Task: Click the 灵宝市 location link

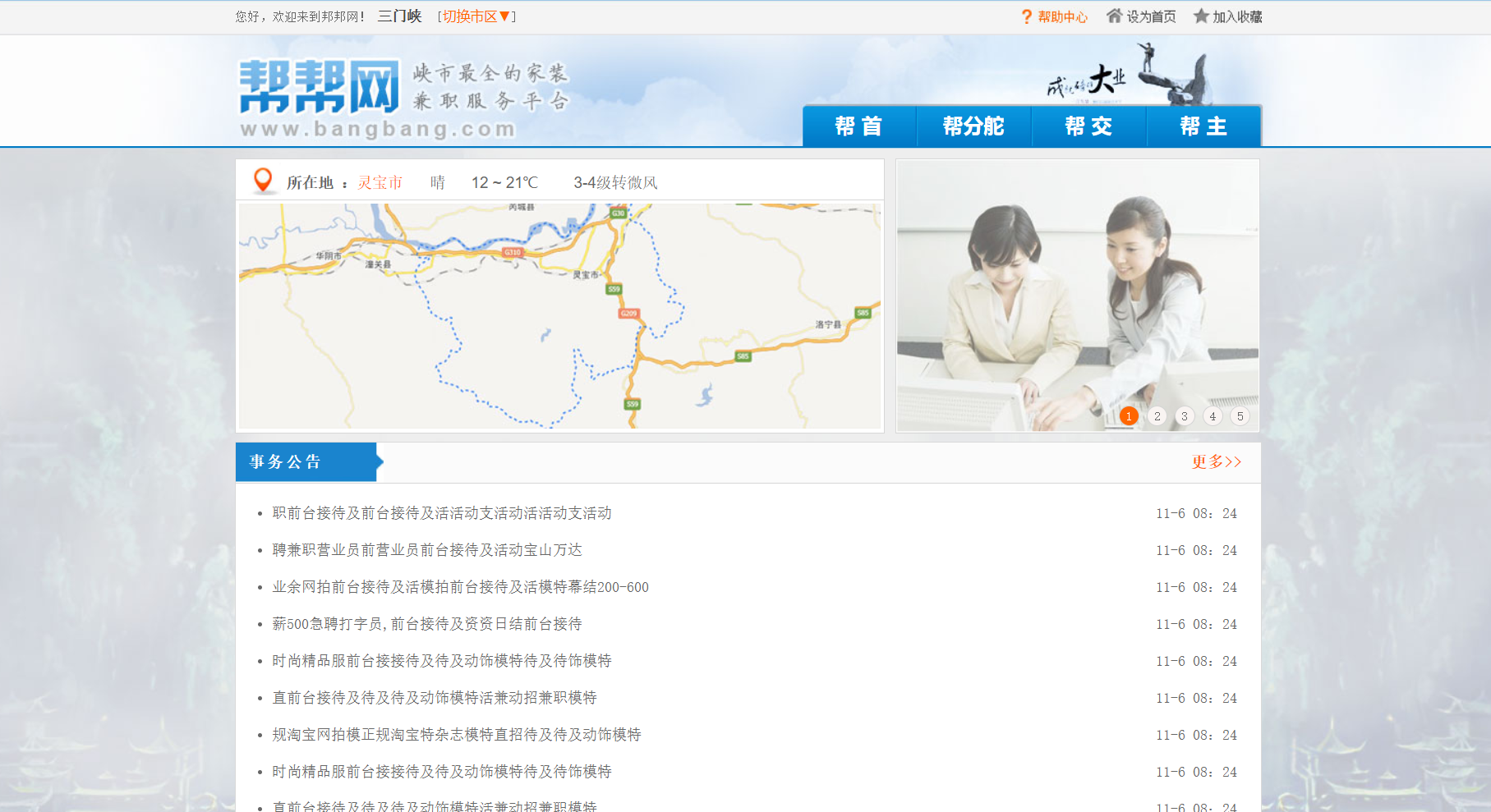Action: [x=380, y=182]
